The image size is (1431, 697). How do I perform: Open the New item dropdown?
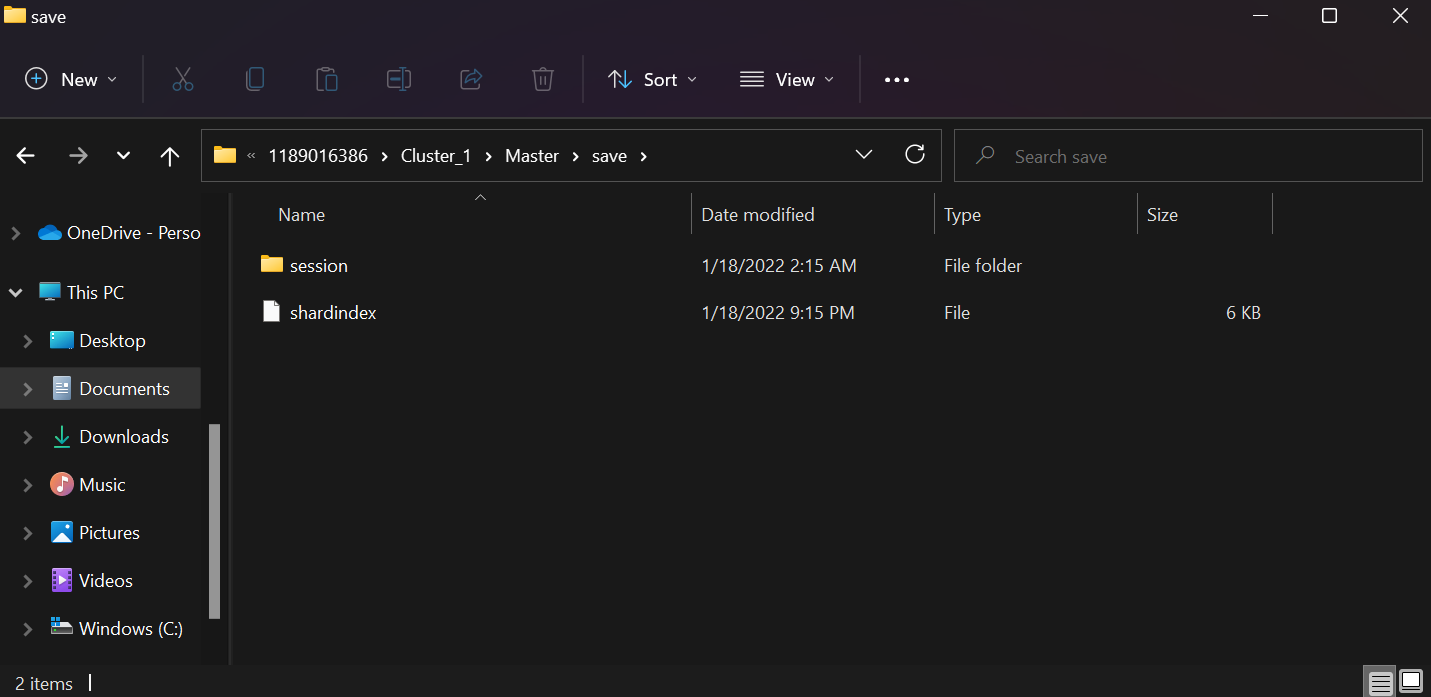pos(71,79)
